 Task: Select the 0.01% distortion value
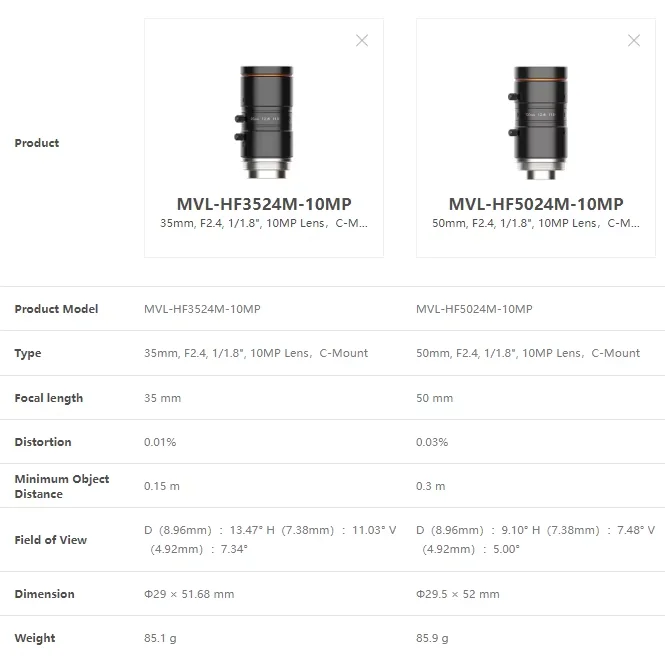160,442
